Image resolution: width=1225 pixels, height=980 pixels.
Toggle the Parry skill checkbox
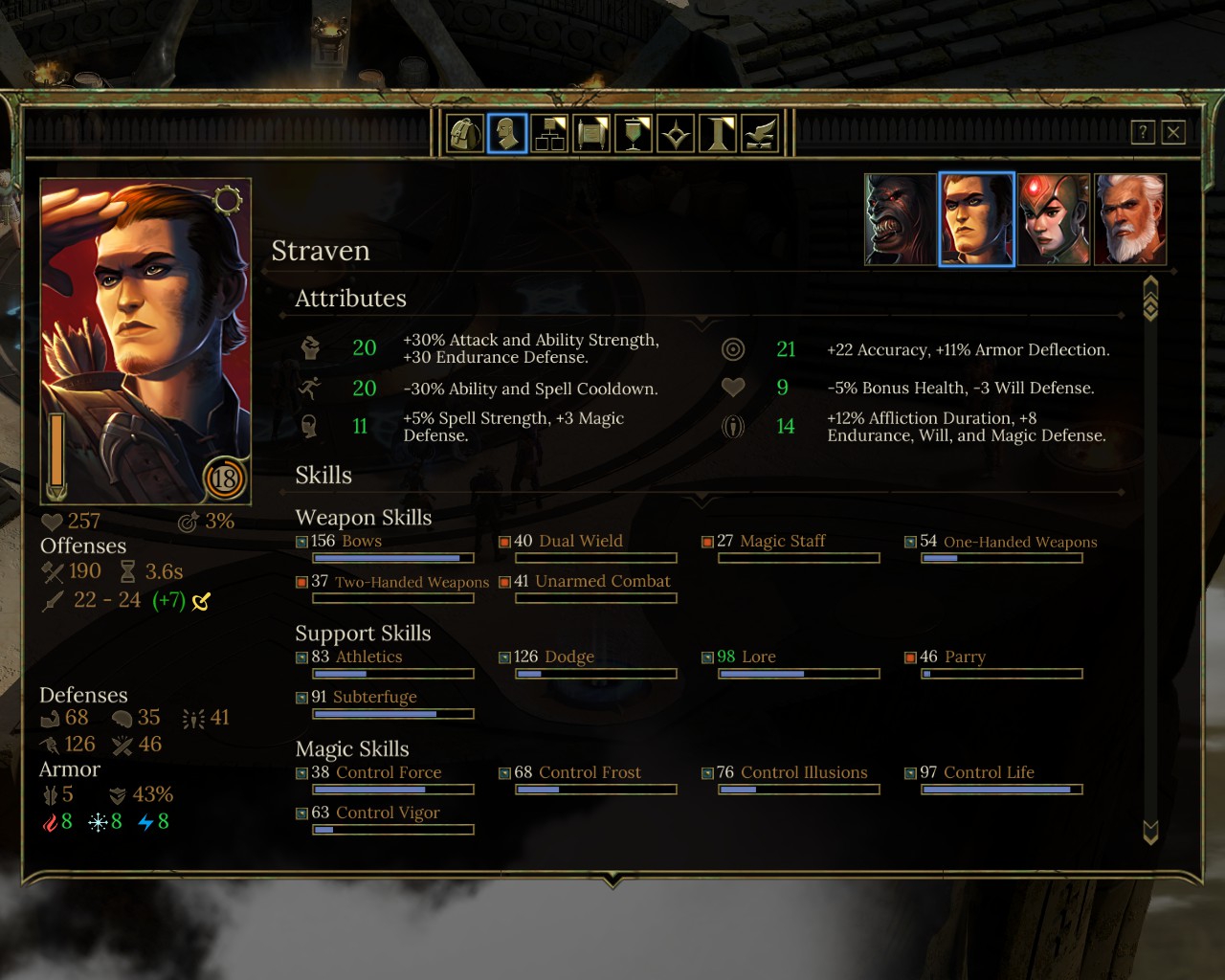(x=910, y=657)
